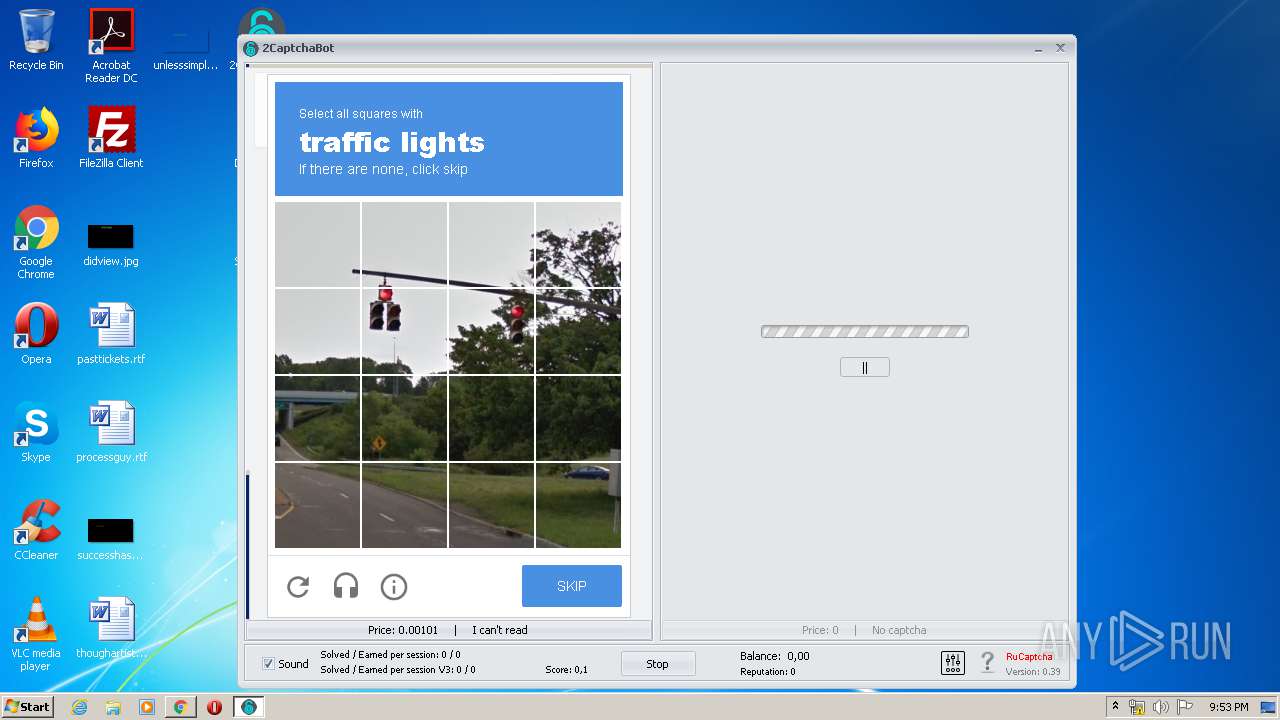Select the processguy.rtf desktop file
Viewport: 1280px width, 720px height.
point(111,432)
